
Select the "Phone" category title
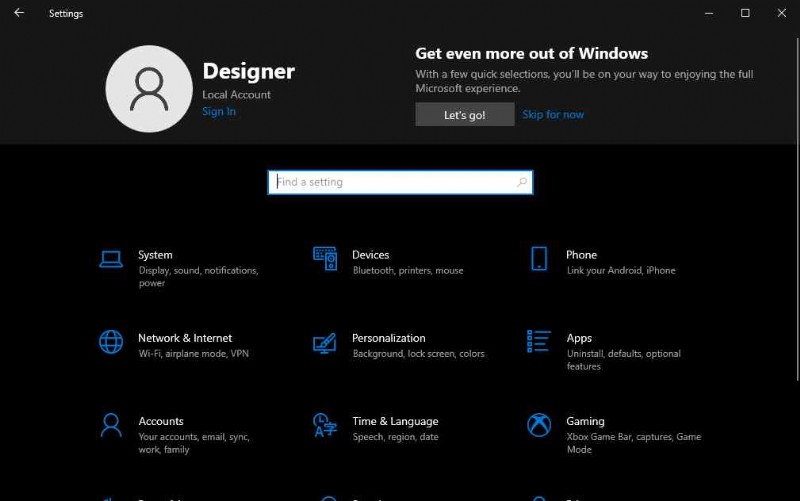pyautogui.click(x=581, y=255)
